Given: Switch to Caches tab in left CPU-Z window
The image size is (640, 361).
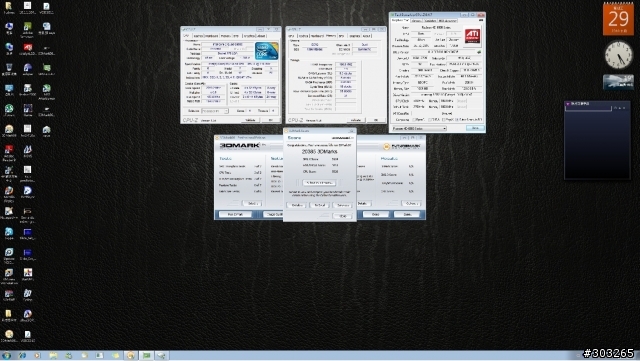Looking at the screenshot, I should point(198,36).
